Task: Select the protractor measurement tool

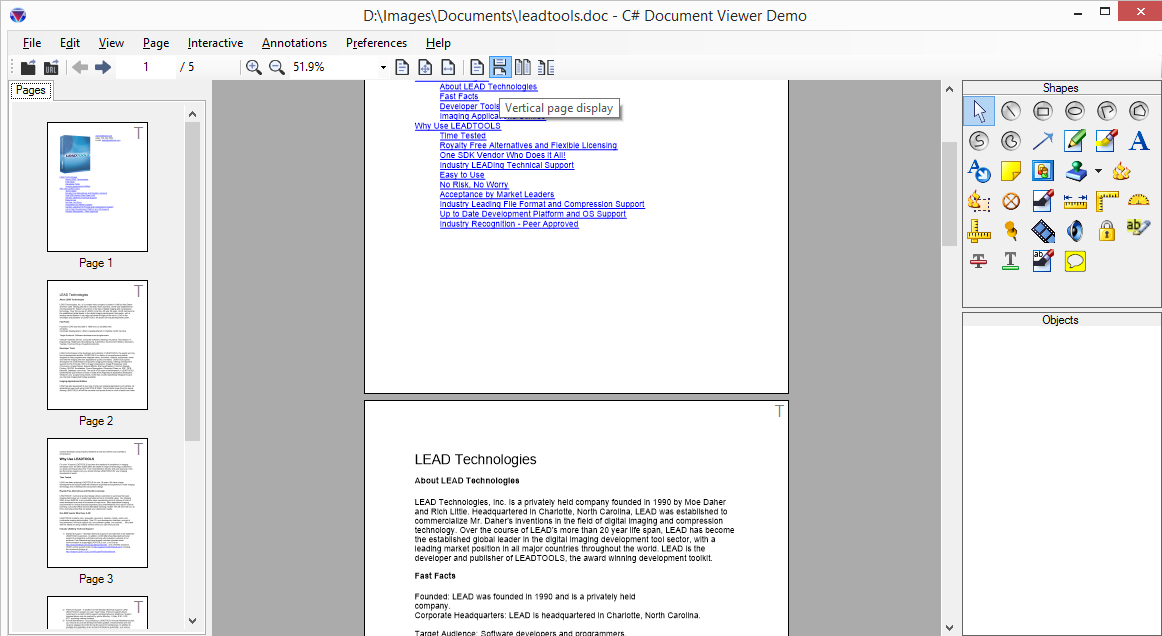Action: point(1138,201)
